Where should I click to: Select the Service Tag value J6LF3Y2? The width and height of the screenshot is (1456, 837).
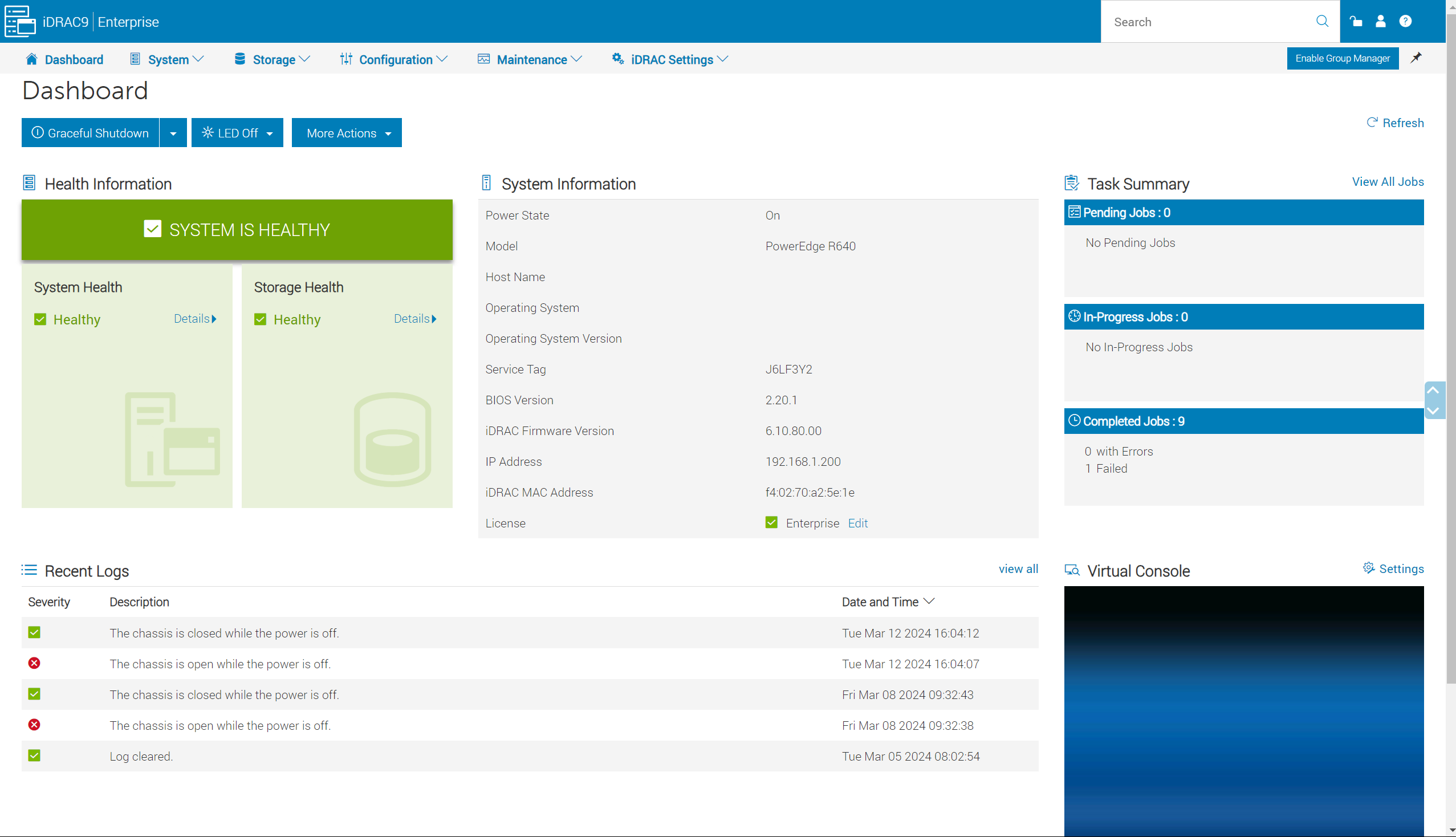pyautogui.click(x=788, y=369)
